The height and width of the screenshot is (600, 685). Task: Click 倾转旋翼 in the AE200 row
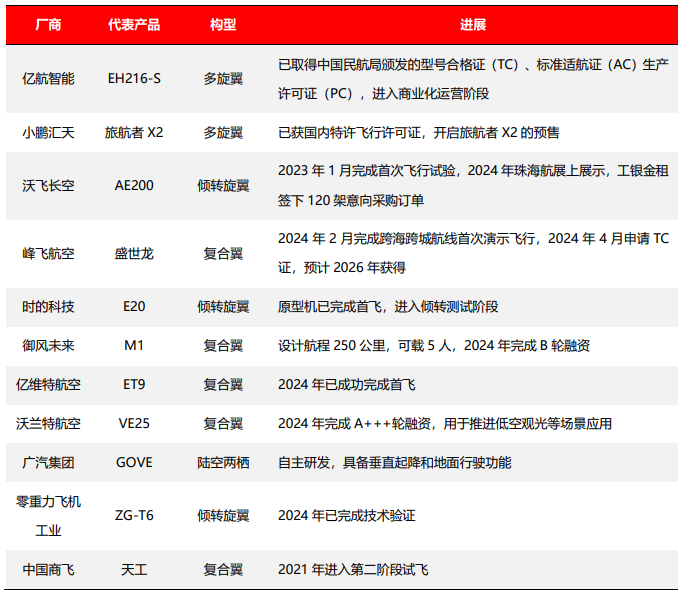tap(223, 186)
